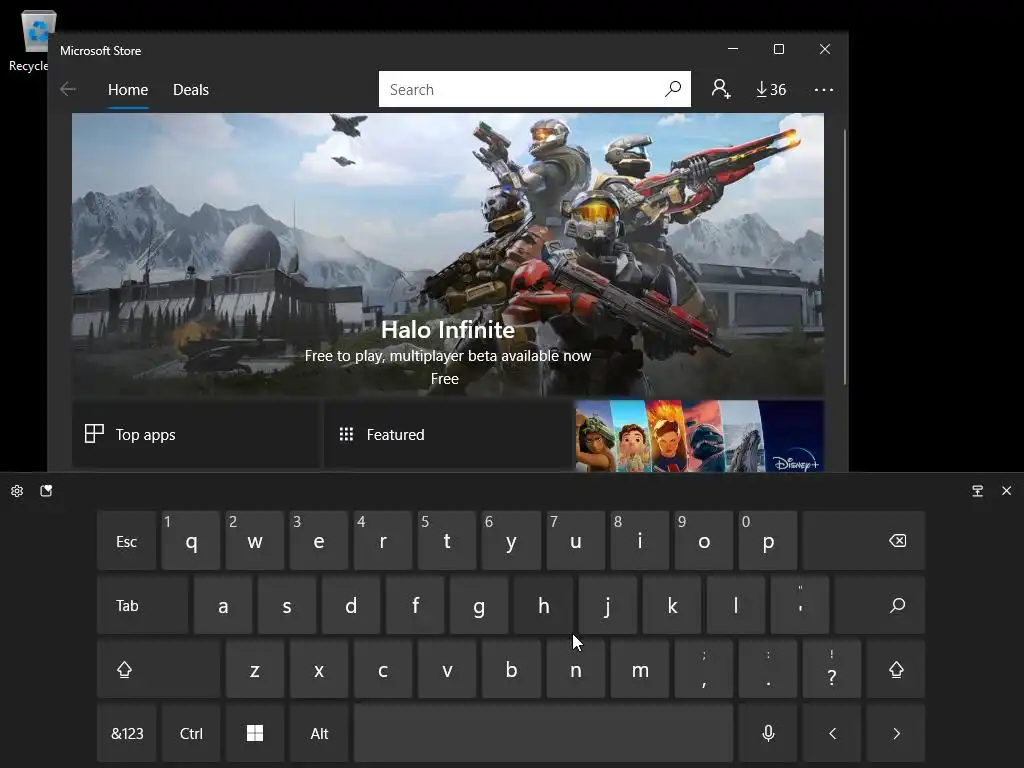The width and height of the screenshot is (1024, 768).
Task: Tap the k key
Action: (x=671, y=605)
